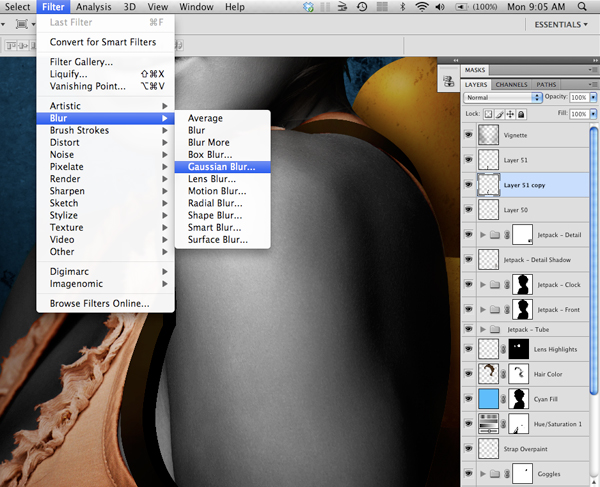Expand the Distort filter submenu
The height and width of the screenshot is (487, 600).
click(x=105, y=142)
